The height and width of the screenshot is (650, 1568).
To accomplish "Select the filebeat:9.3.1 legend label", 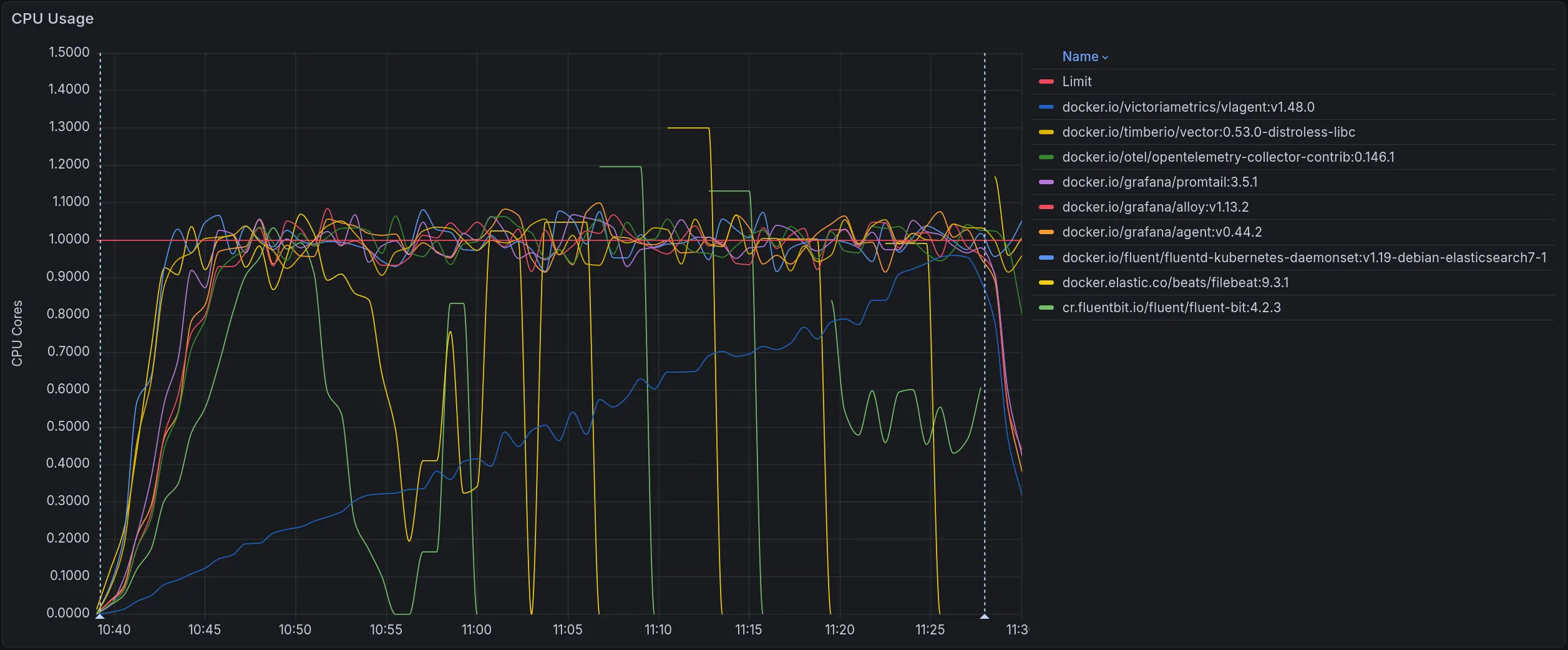I will 1175,283.
